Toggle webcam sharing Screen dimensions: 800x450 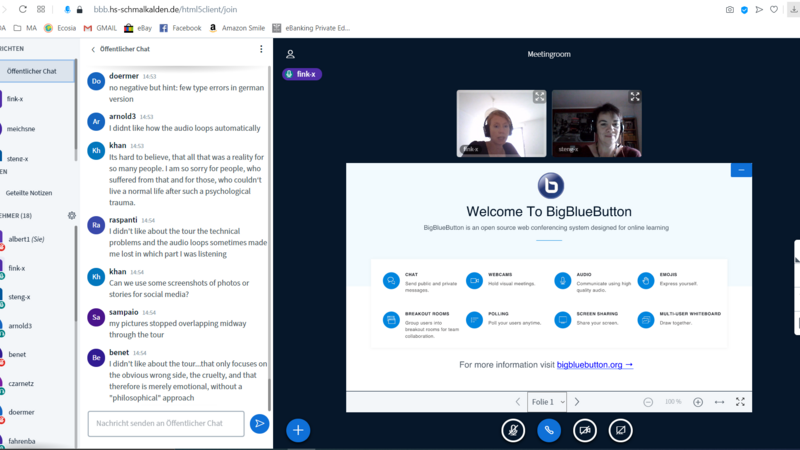point(585,431)
